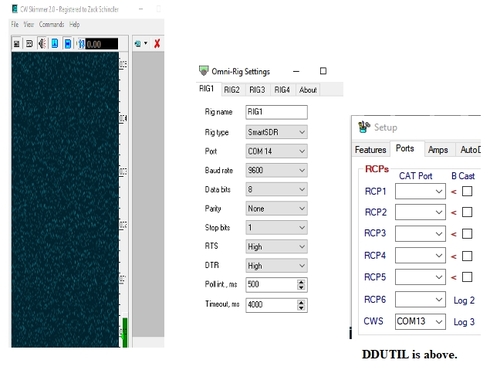Switch to the RIG2 tab
The width and height of the screenshot is (490, 370).
(x=232, y=90)
